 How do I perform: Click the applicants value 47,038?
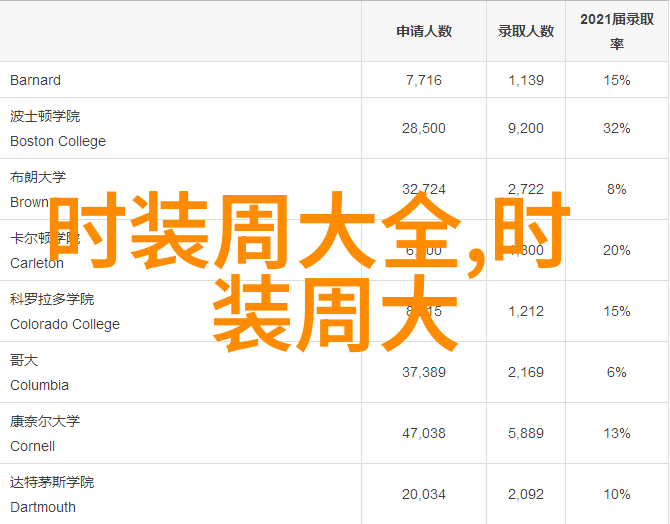424,433
